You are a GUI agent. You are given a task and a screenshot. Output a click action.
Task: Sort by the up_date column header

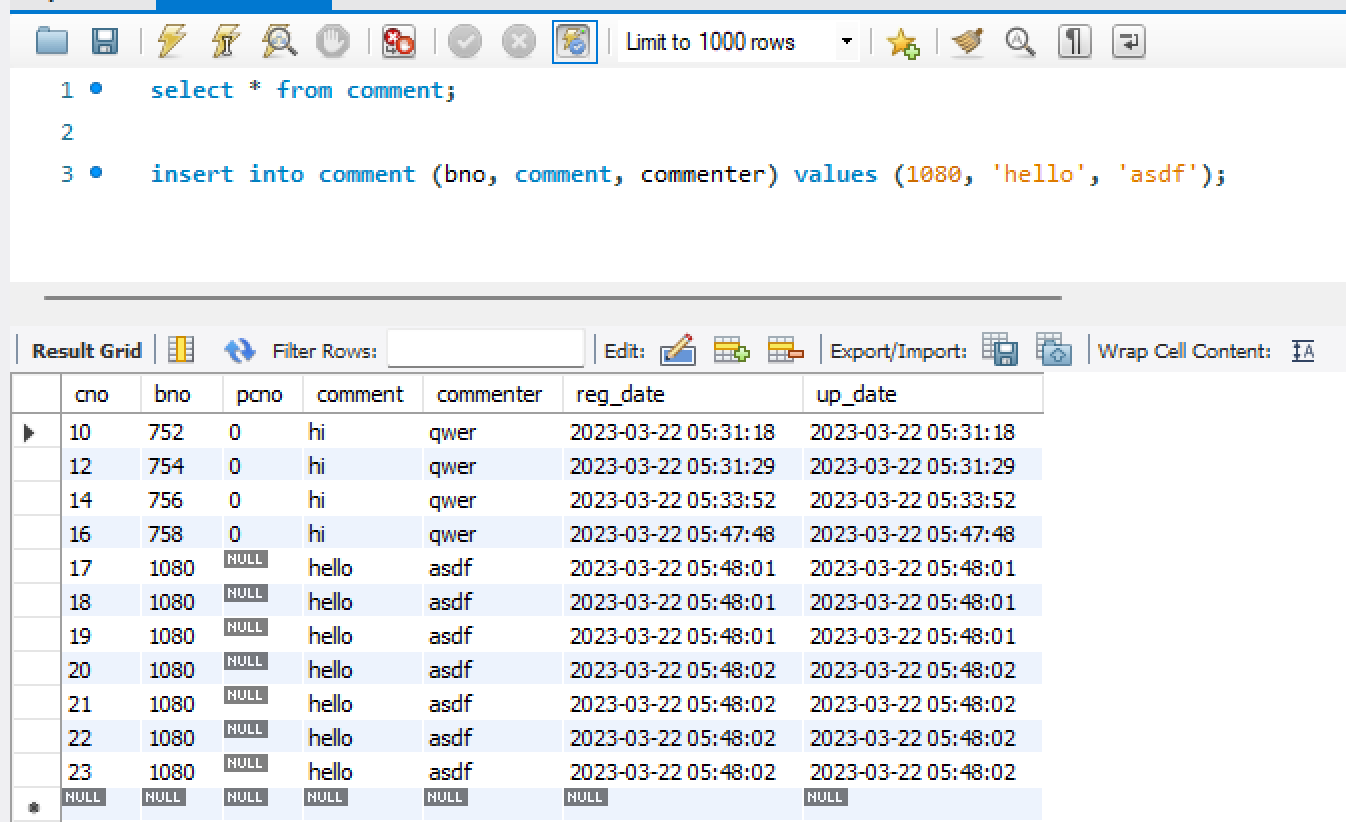point(922,394)
